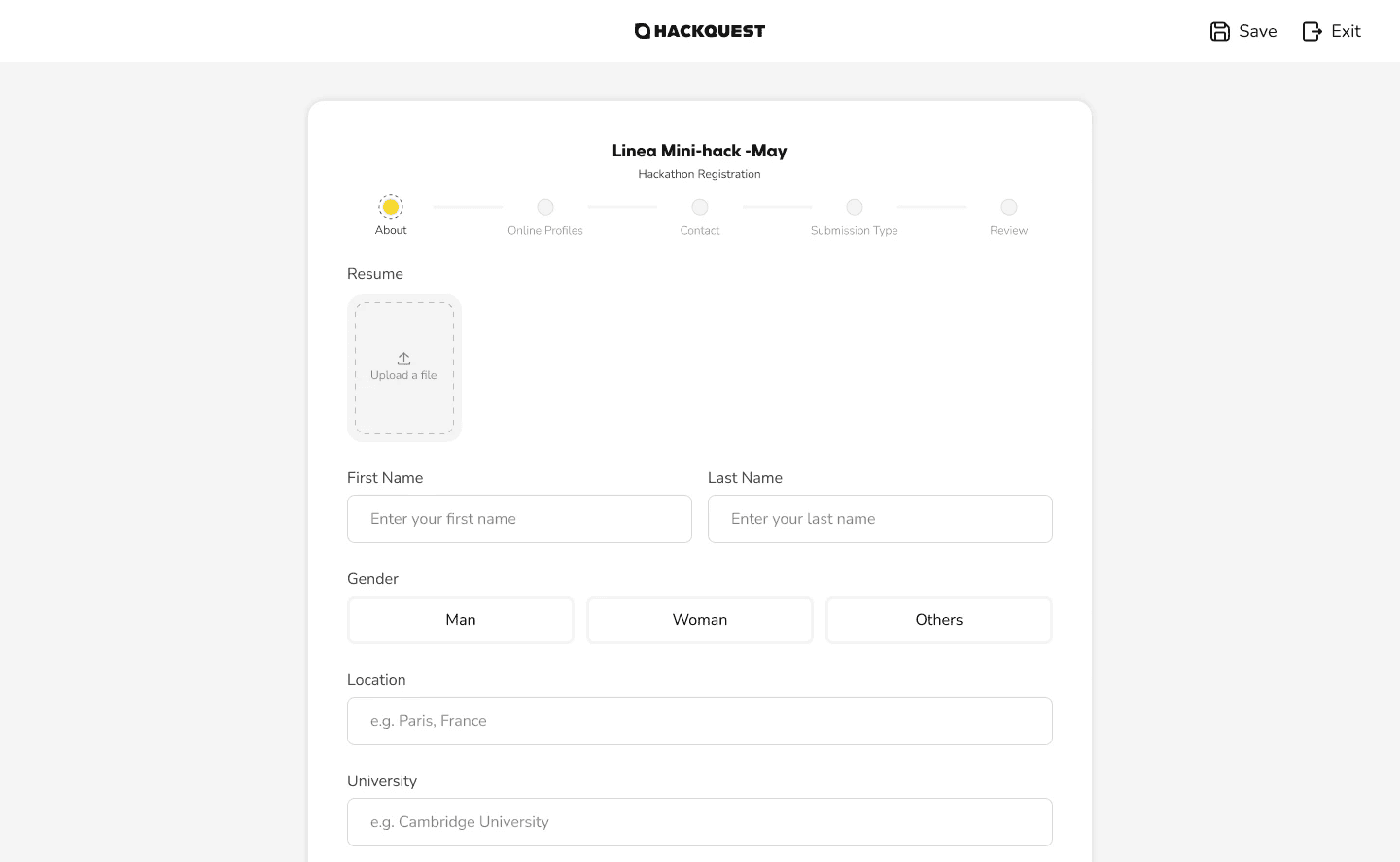This screenshot has width=1400, height=862.
Task: Click the First Name field label
Action: [x=385, y=478]
